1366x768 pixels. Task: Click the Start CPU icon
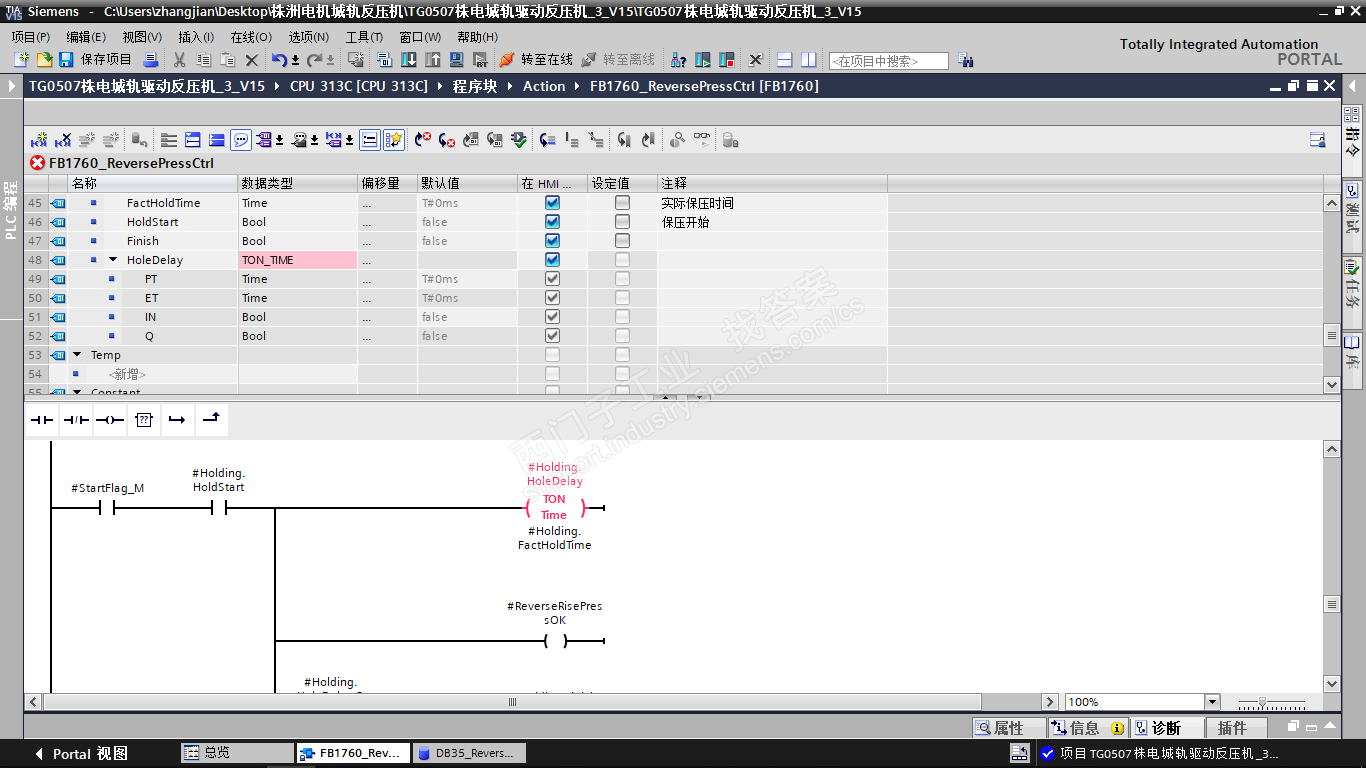703,60
